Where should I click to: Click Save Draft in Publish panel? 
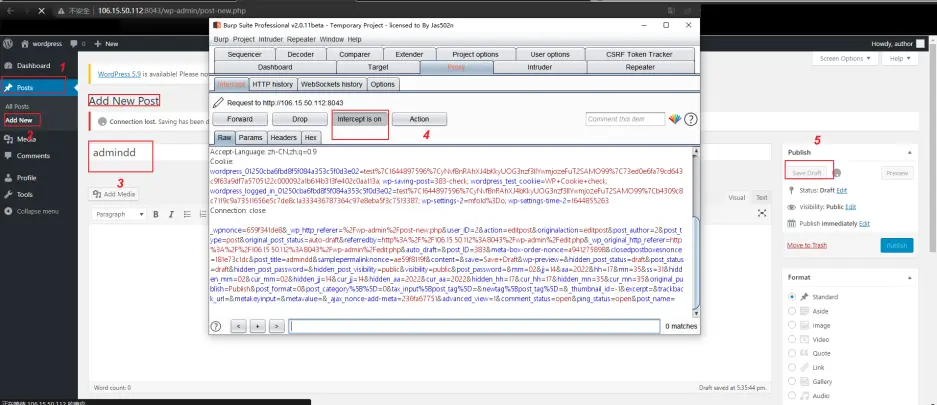click(807, 173)
